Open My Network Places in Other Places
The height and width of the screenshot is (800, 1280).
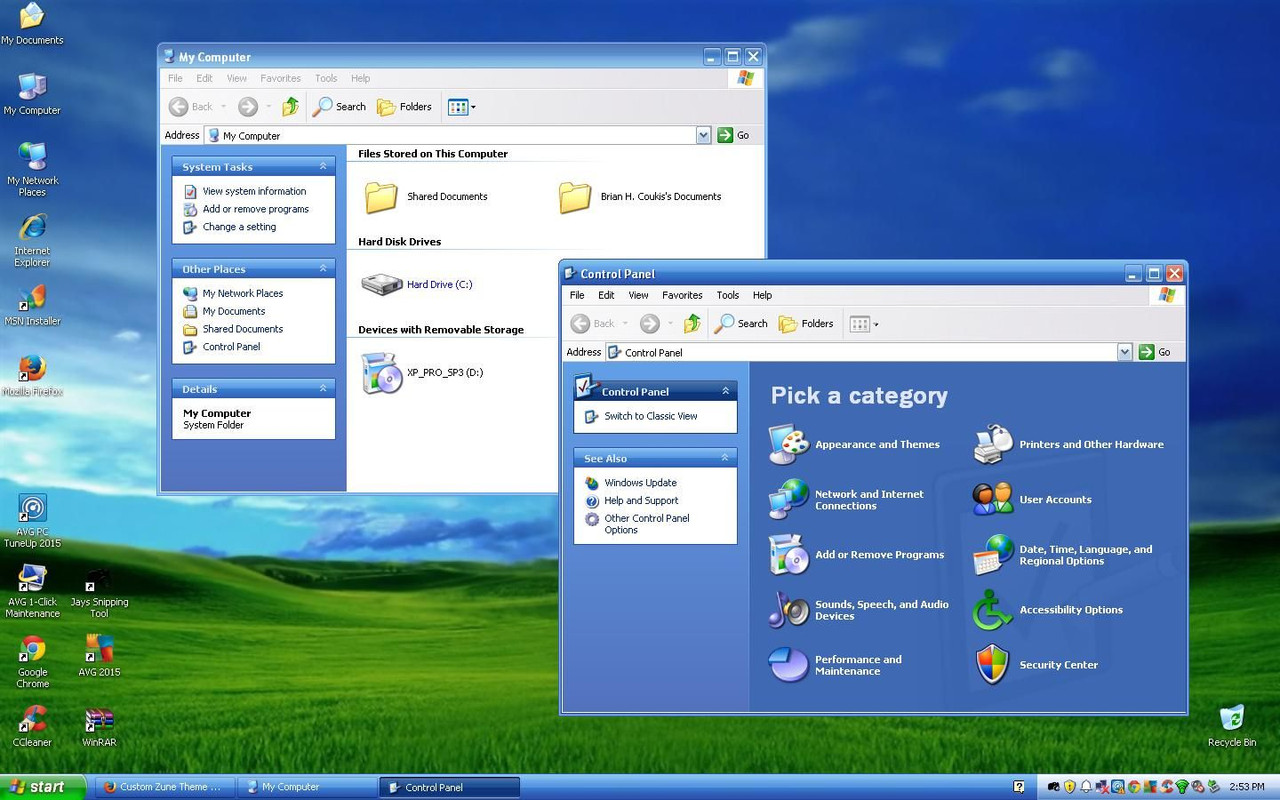tap(243, 293)
